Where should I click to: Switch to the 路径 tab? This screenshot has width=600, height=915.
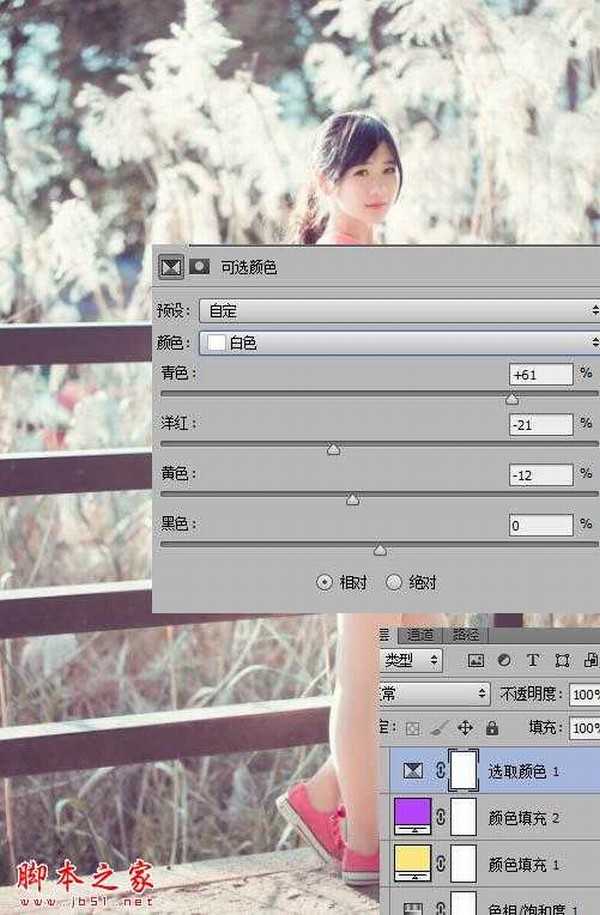pos(465,635)
